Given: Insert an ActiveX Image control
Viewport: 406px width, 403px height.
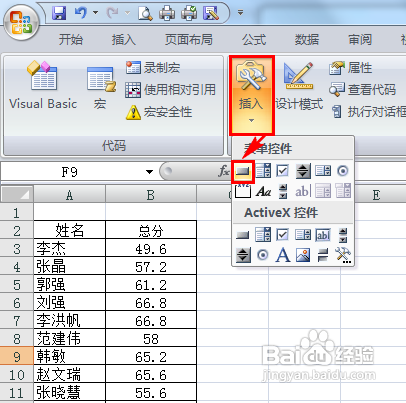Looking at the screenshot, I should click(303, 255).
